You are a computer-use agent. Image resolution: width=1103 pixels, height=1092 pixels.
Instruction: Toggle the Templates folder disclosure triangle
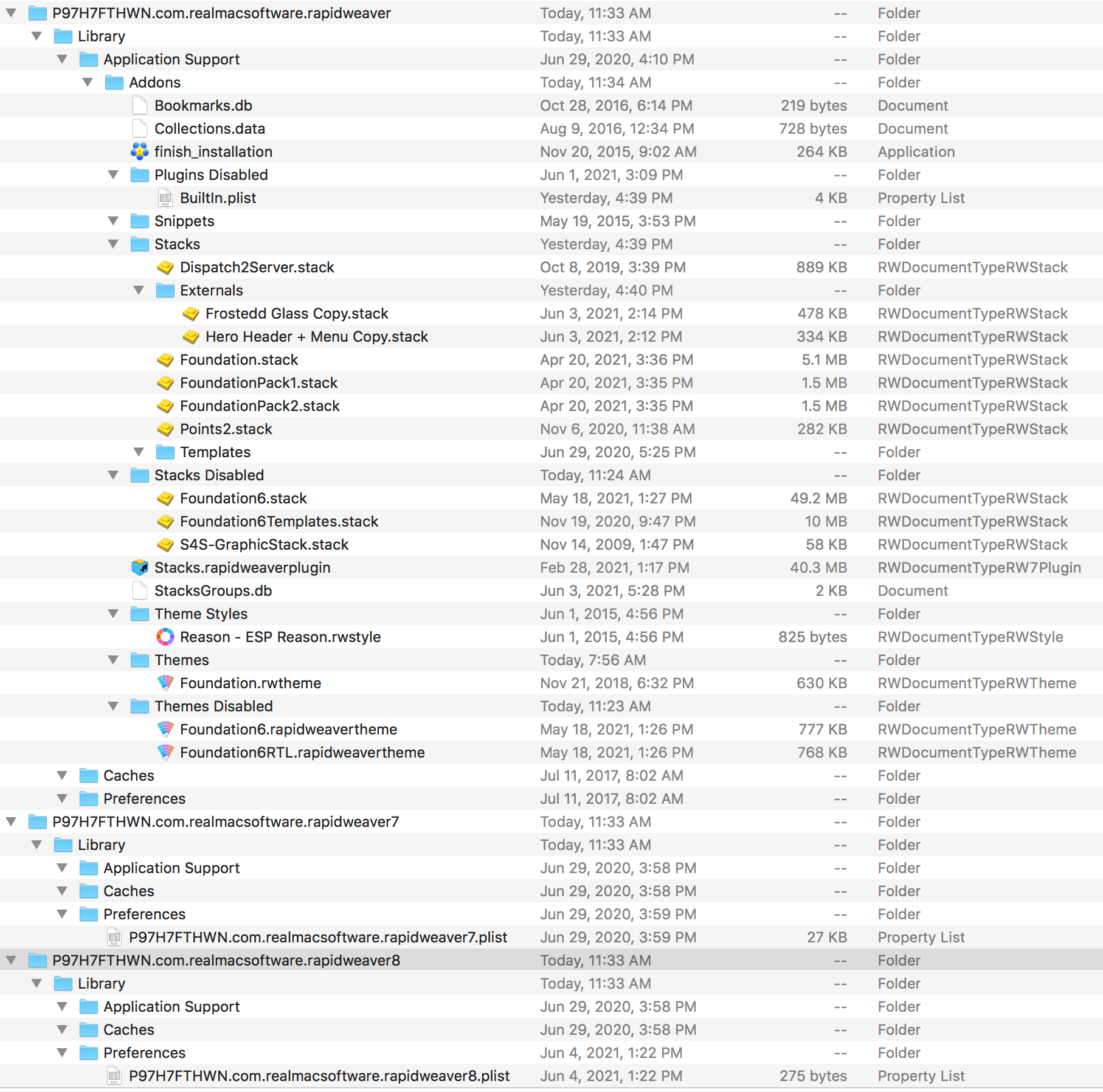click(x=139, y=452)
